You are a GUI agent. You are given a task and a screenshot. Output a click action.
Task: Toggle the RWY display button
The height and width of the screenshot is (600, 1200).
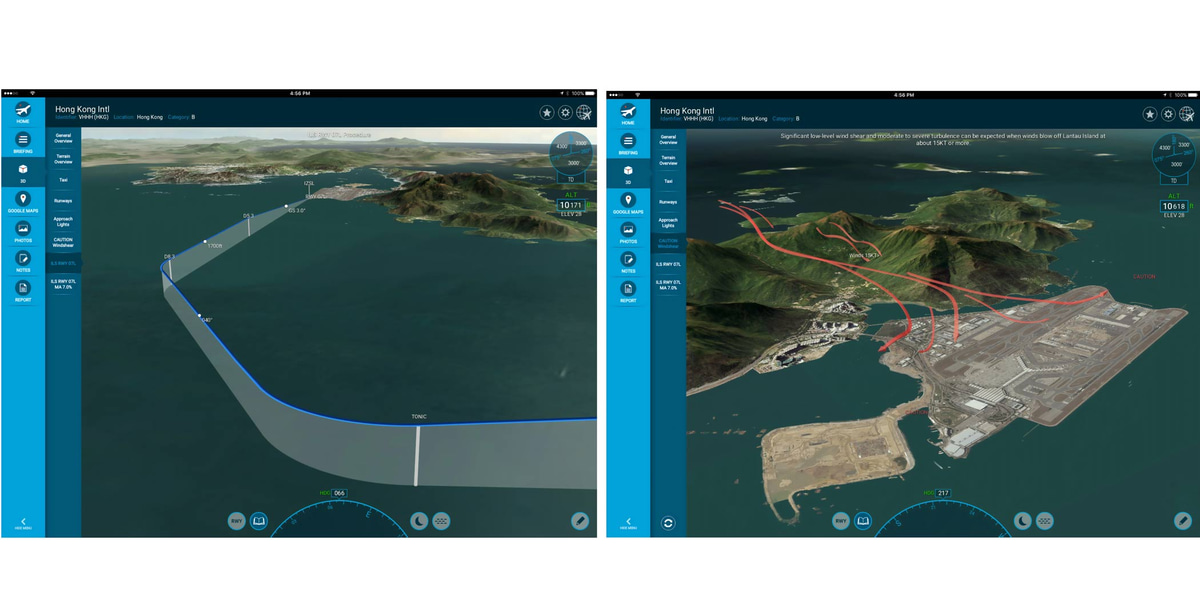click(x=238, y=521)
